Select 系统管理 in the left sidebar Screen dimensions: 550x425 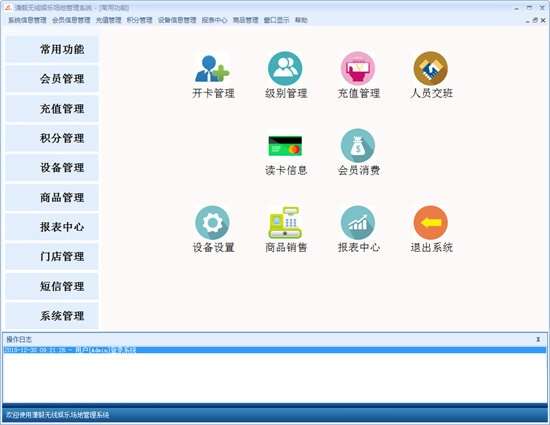coord(52,316)
